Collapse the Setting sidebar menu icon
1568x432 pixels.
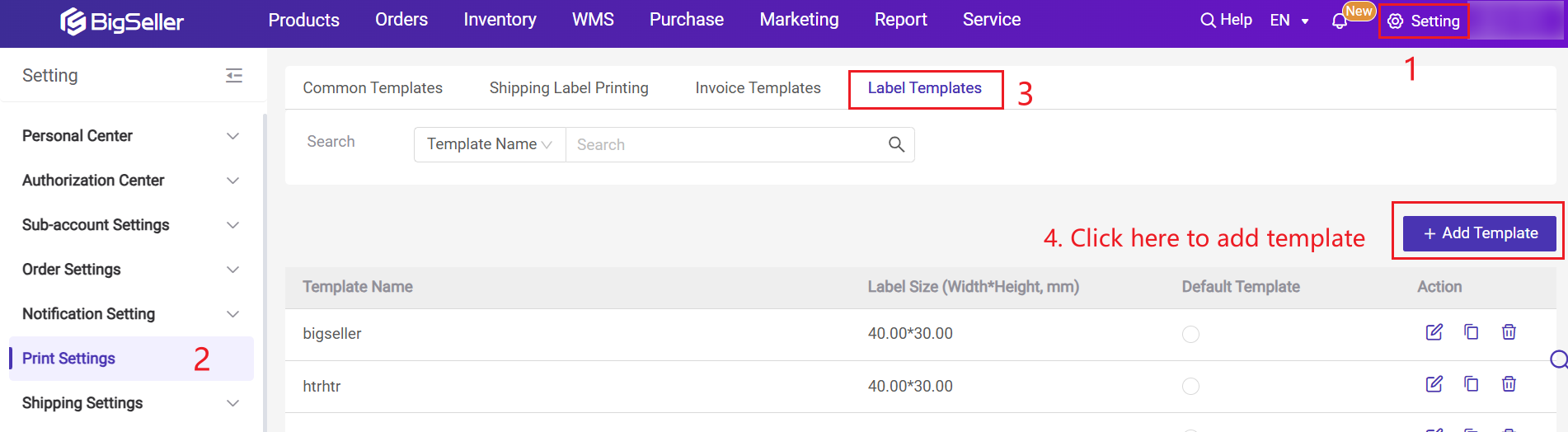pyautogui.click(x=234, y=76)
